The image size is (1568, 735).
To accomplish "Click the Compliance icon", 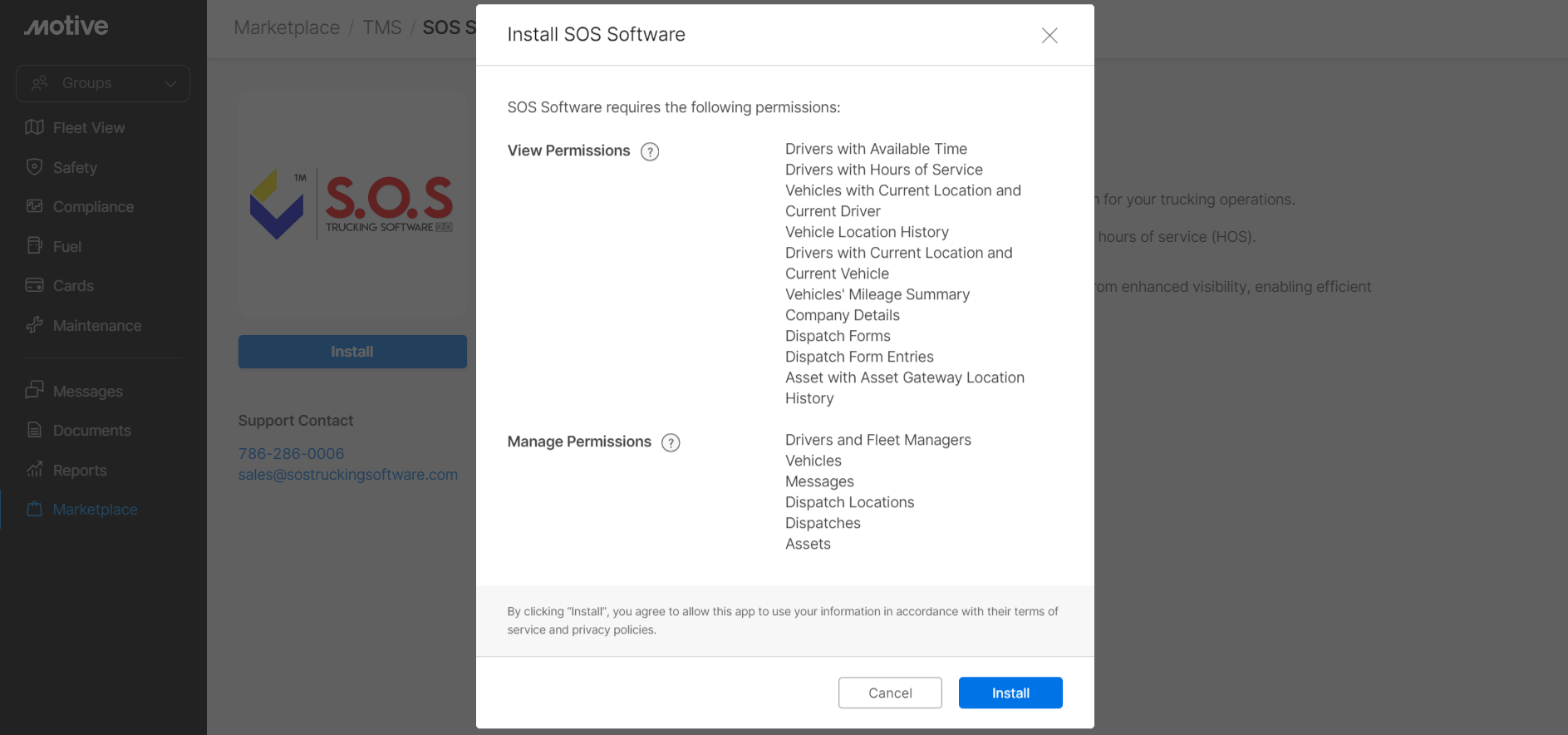I will click(34, 206).
